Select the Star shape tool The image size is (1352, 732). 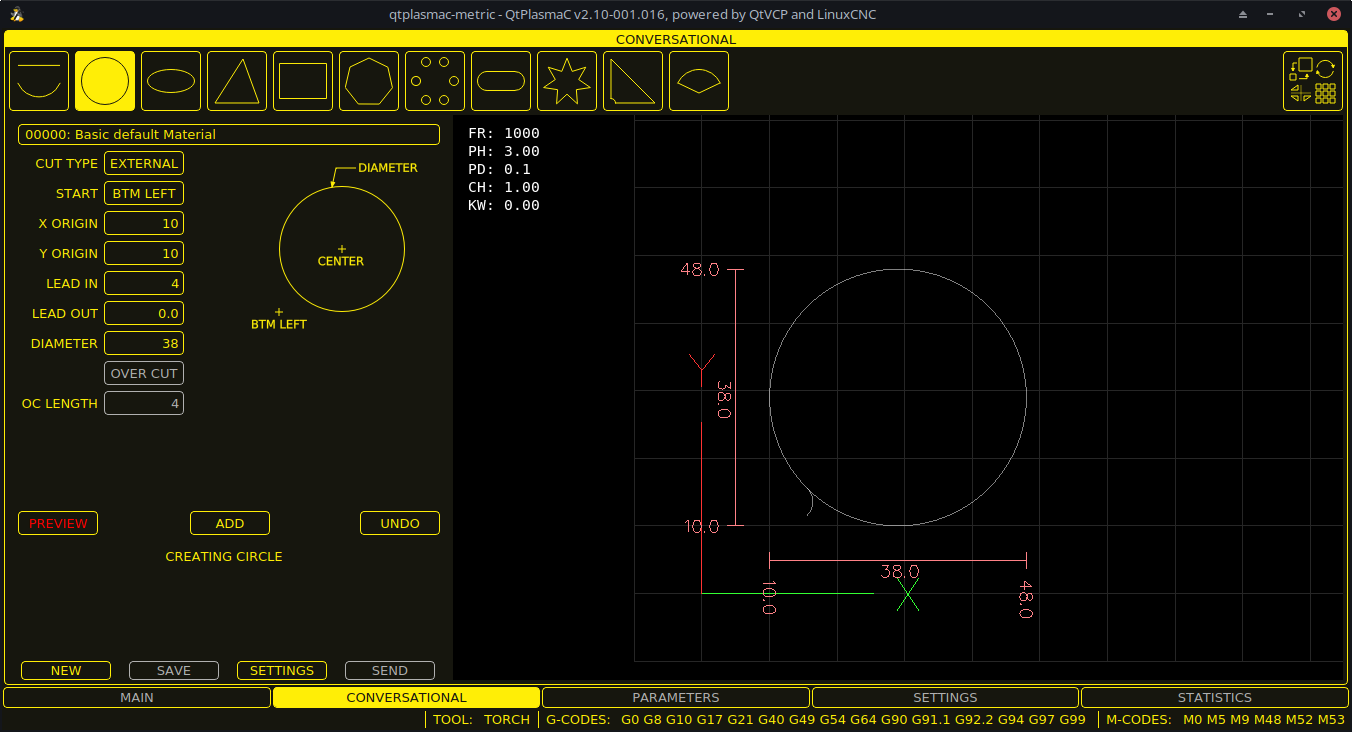coord(566,80)
